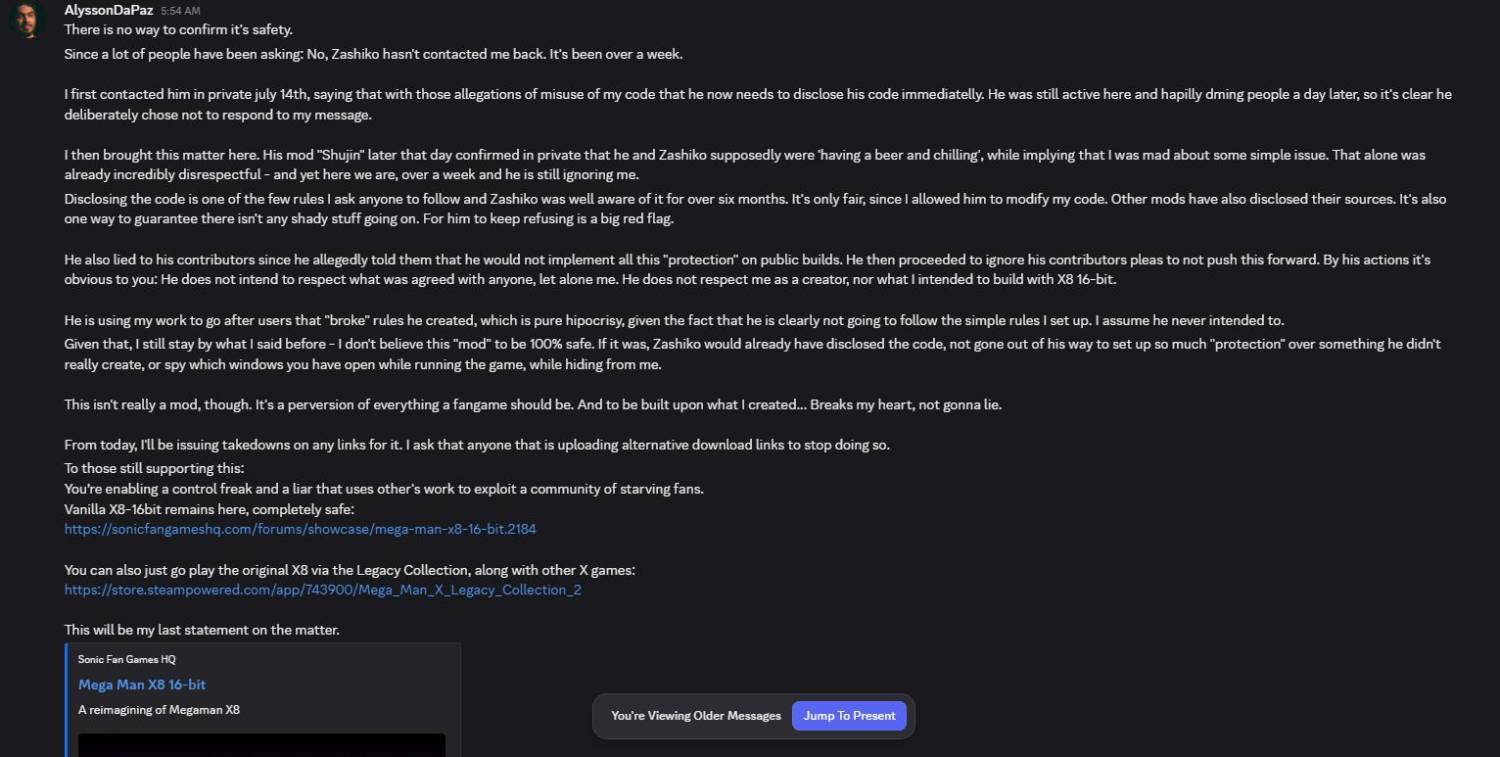Click the line Vanilla X8-16bit remains here

tap(209, 509)
